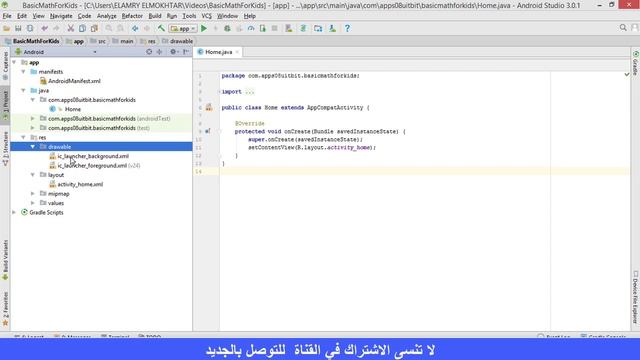Open the Refactor menu
640x360 pixels.
pyautogui.click(x=132, y=16)
